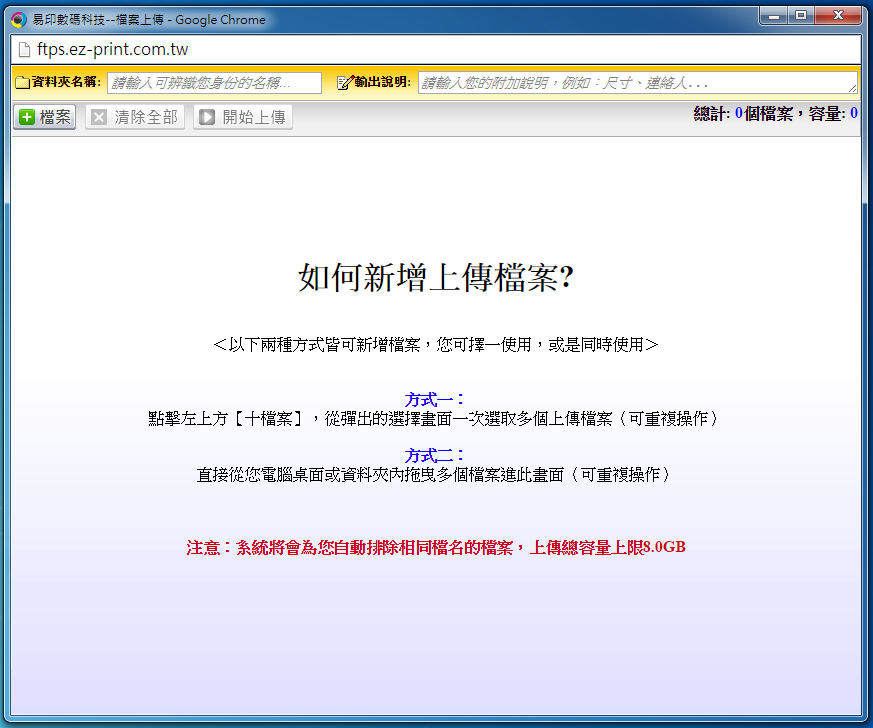Focus the 輸出說明 description text field
This screenshot has height=728, width=873.
pyautogui.click(x=636, y=83)
